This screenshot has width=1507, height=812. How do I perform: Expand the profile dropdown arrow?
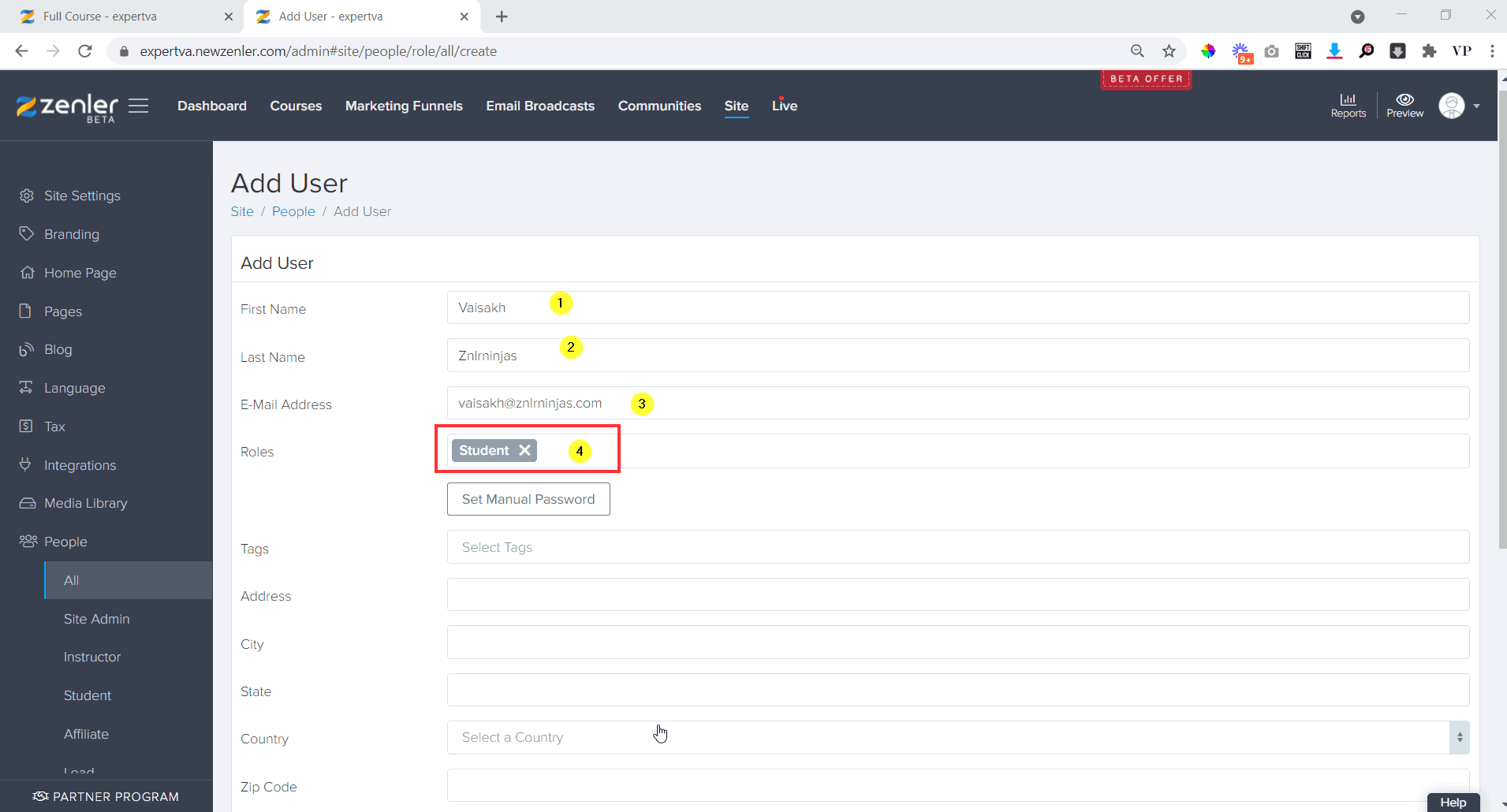1476,106
